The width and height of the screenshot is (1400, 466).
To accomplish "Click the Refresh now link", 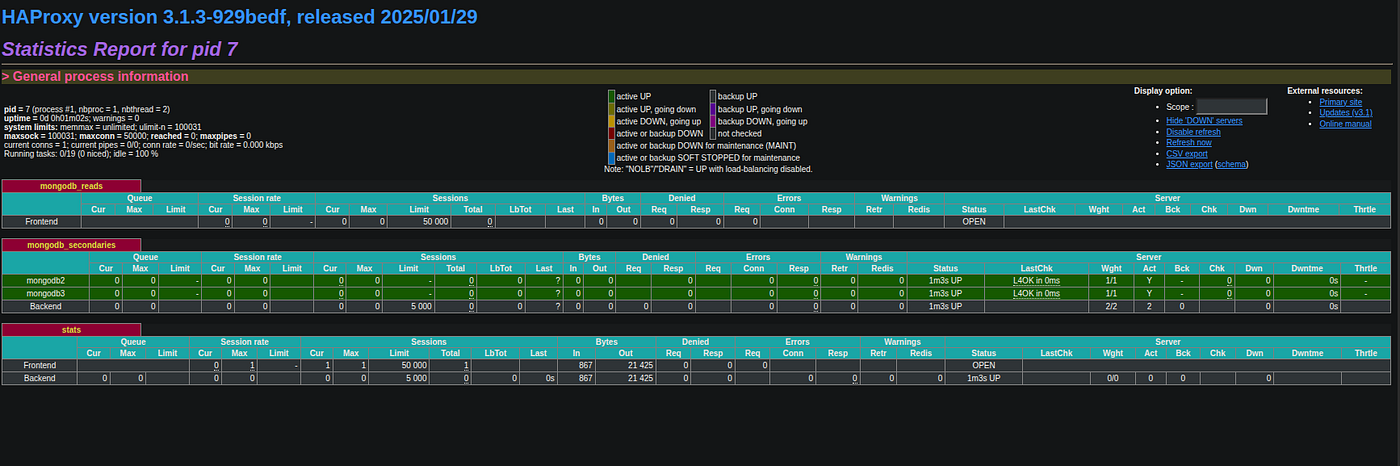I will (1189, 143).
